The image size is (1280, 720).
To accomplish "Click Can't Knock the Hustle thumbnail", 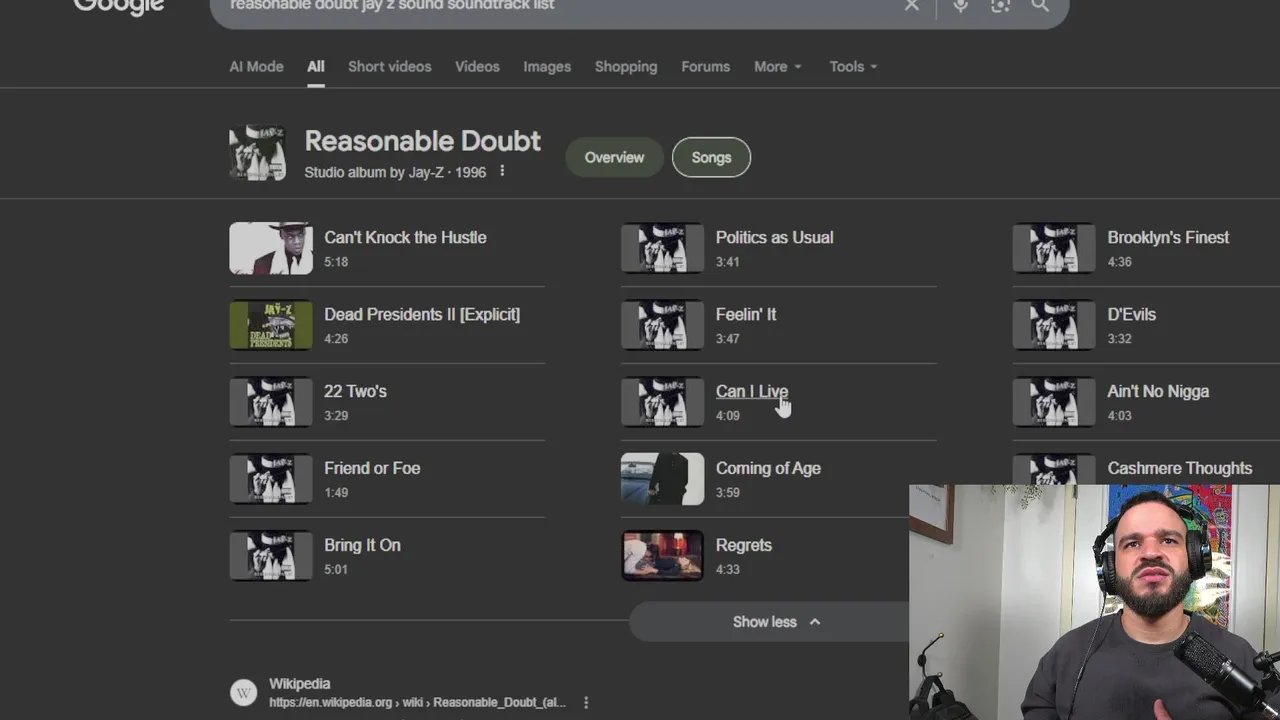I will 271,248.
